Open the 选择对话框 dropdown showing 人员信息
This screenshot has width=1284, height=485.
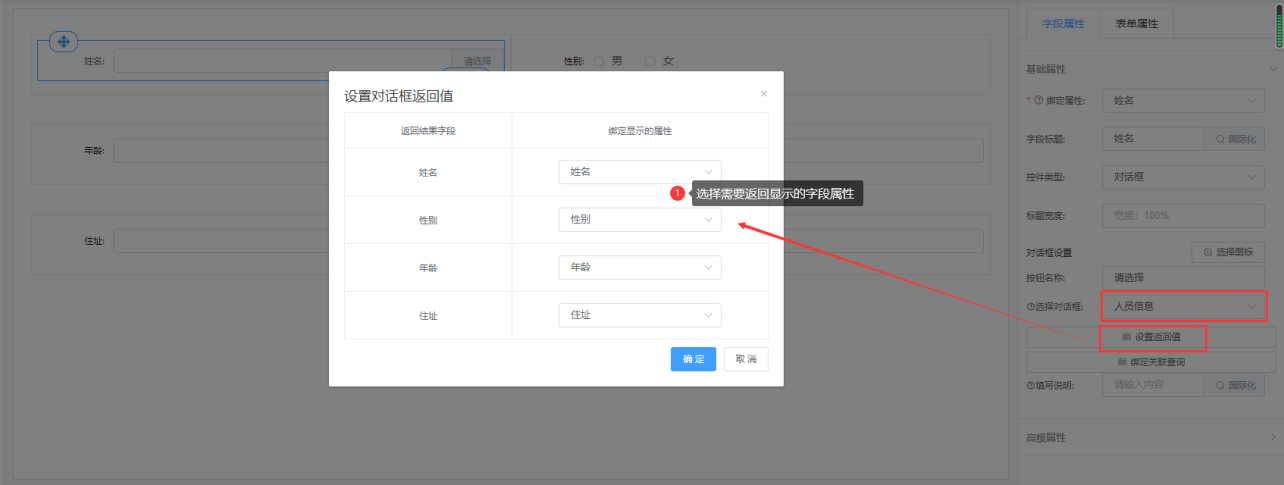tap(1183, 306)
